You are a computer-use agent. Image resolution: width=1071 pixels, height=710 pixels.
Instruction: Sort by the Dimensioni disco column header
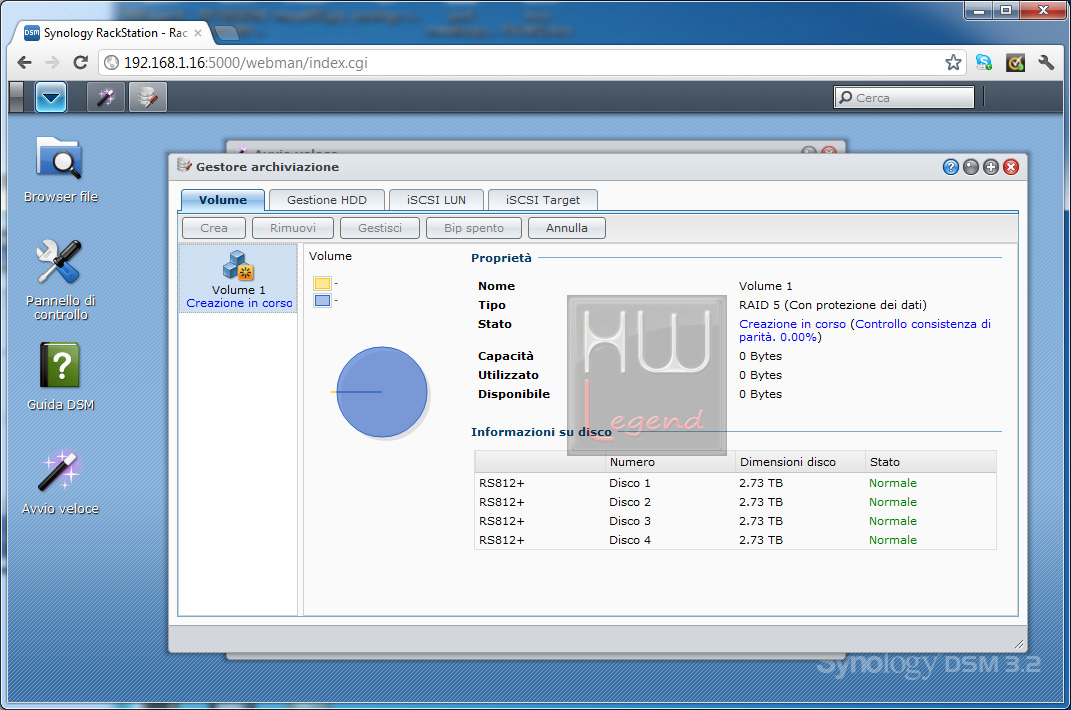pyautogui.click(x=800, y=462)
